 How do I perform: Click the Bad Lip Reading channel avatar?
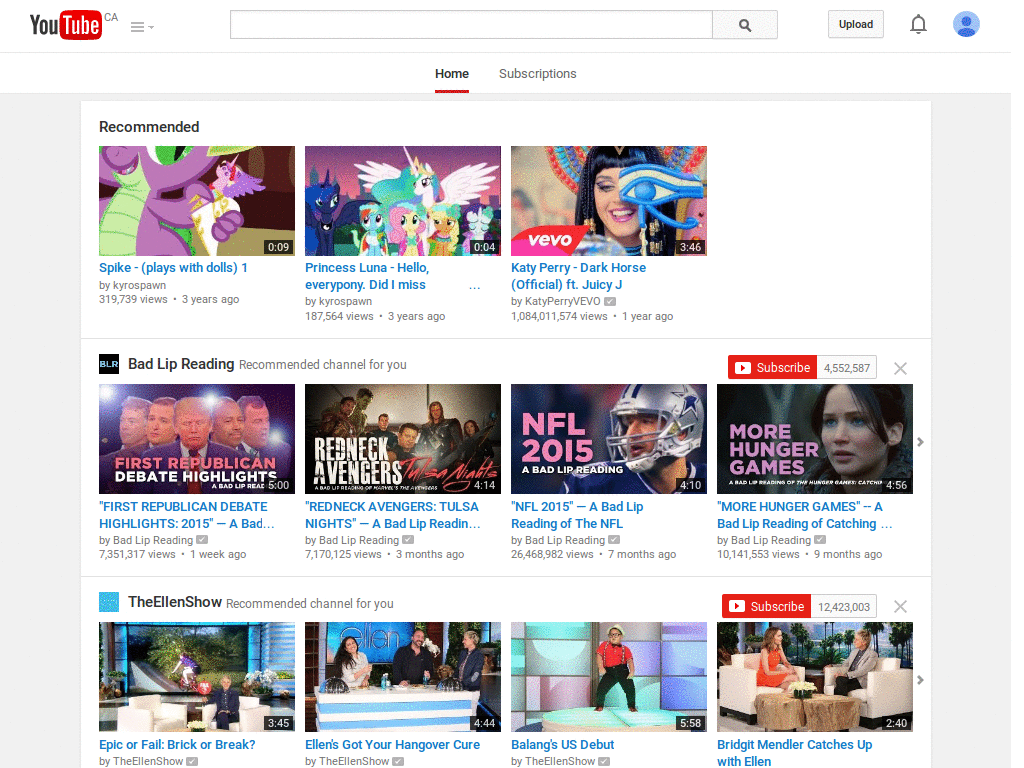tap(109, 364)
